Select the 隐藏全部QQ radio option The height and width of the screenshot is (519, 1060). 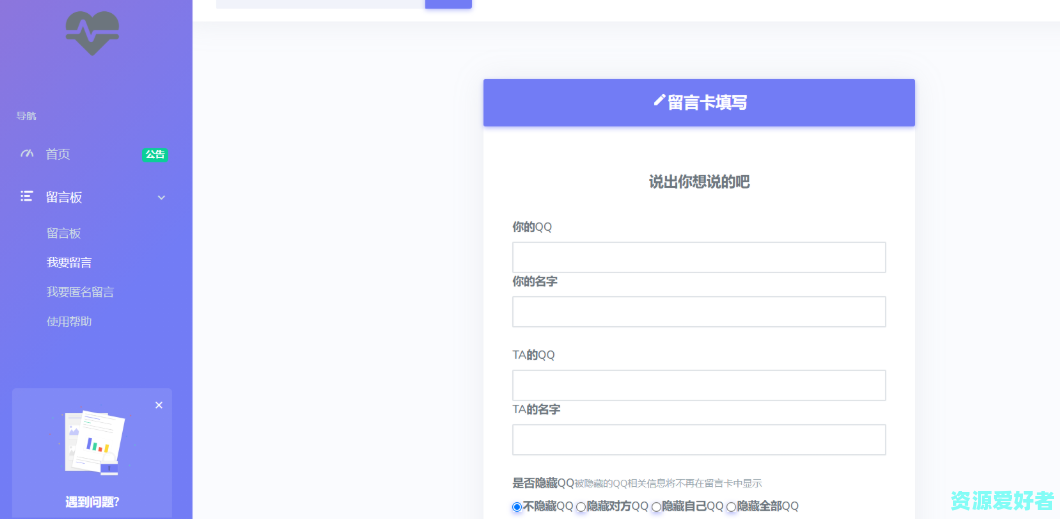click(731, 507)
